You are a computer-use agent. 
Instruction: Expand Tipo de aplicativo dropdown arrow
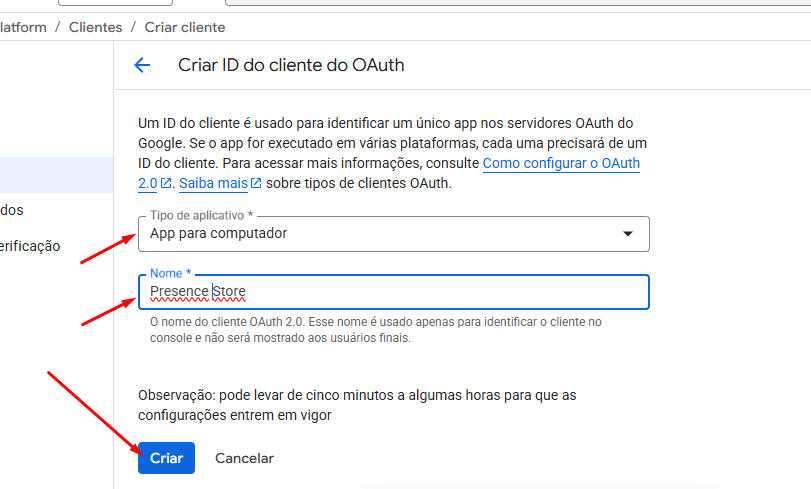coord(627,234)
